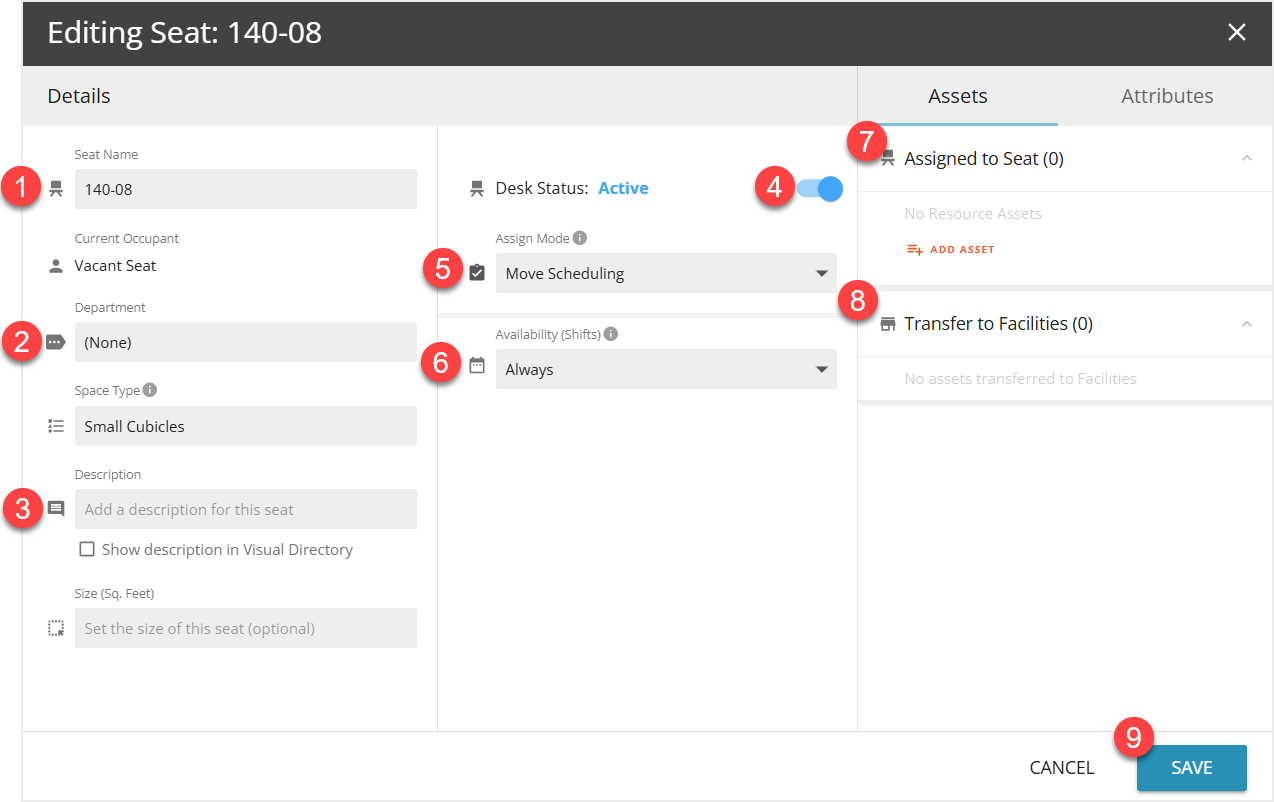Click Cancel to discard changes
The width and height of the screenshot is (1274, 802).
(x=1061, y=767)
